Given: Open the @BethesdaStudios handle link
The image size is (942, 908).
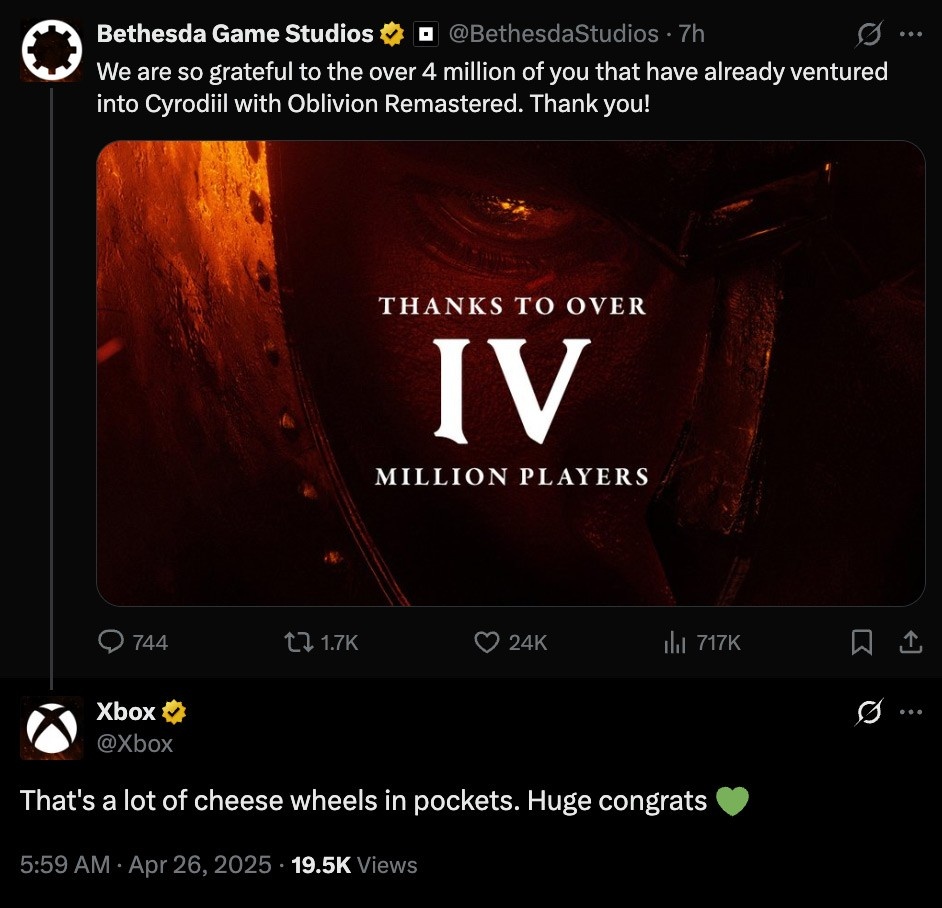Looking at the screenshot, I should pyautogui.click(x=553, y=34).
